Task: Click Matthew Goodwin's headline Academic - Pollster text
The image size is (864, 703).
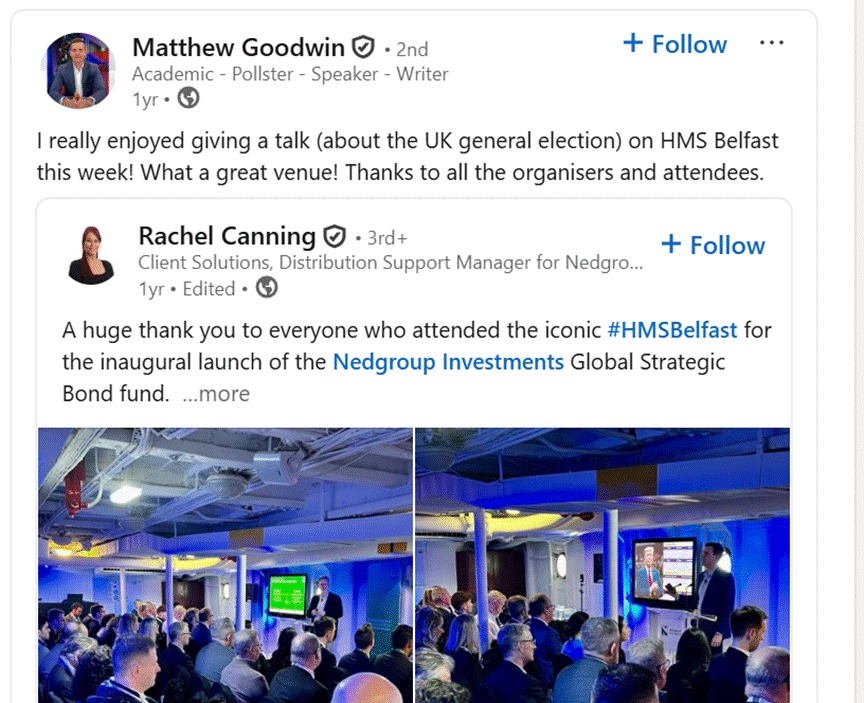Action: [x=290, y=74]
